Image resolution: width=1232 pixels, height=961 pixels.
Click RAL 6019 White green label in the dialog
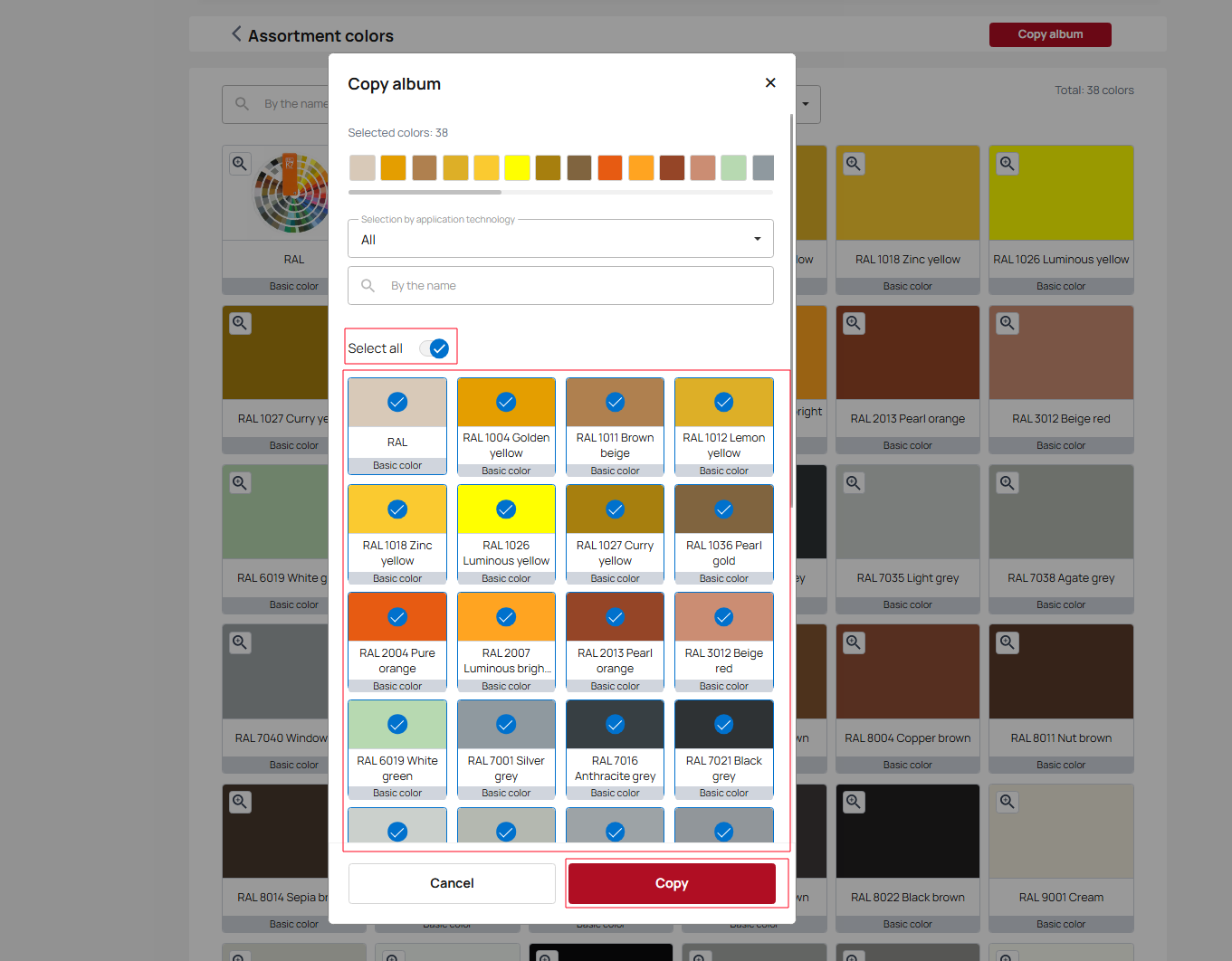coord(397,768)
